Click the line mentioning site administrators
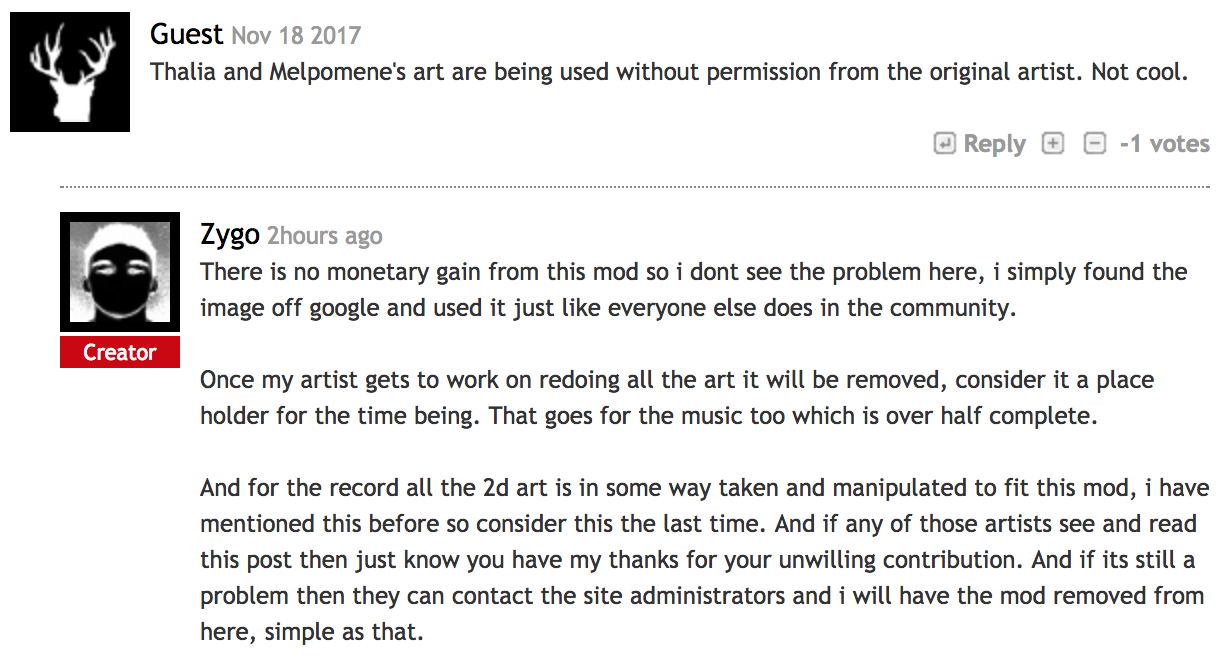This screenshot has height=664, width=1224. pos(702,596)
